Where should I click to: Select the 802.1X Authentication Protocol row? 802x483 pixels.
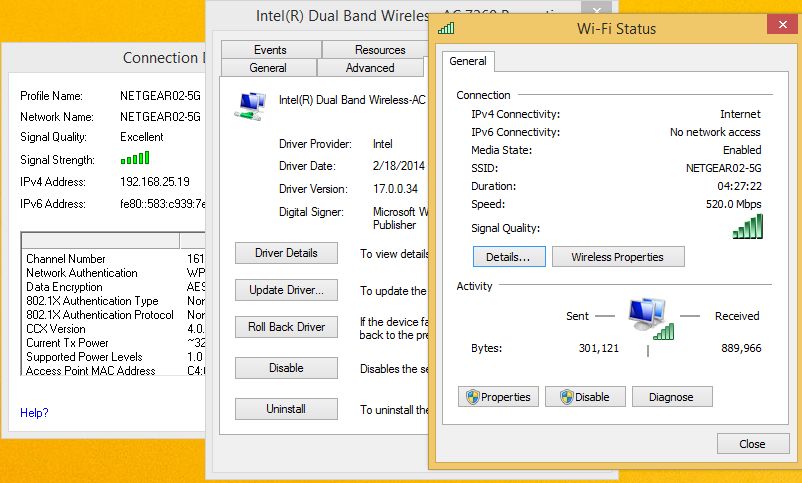113,315
